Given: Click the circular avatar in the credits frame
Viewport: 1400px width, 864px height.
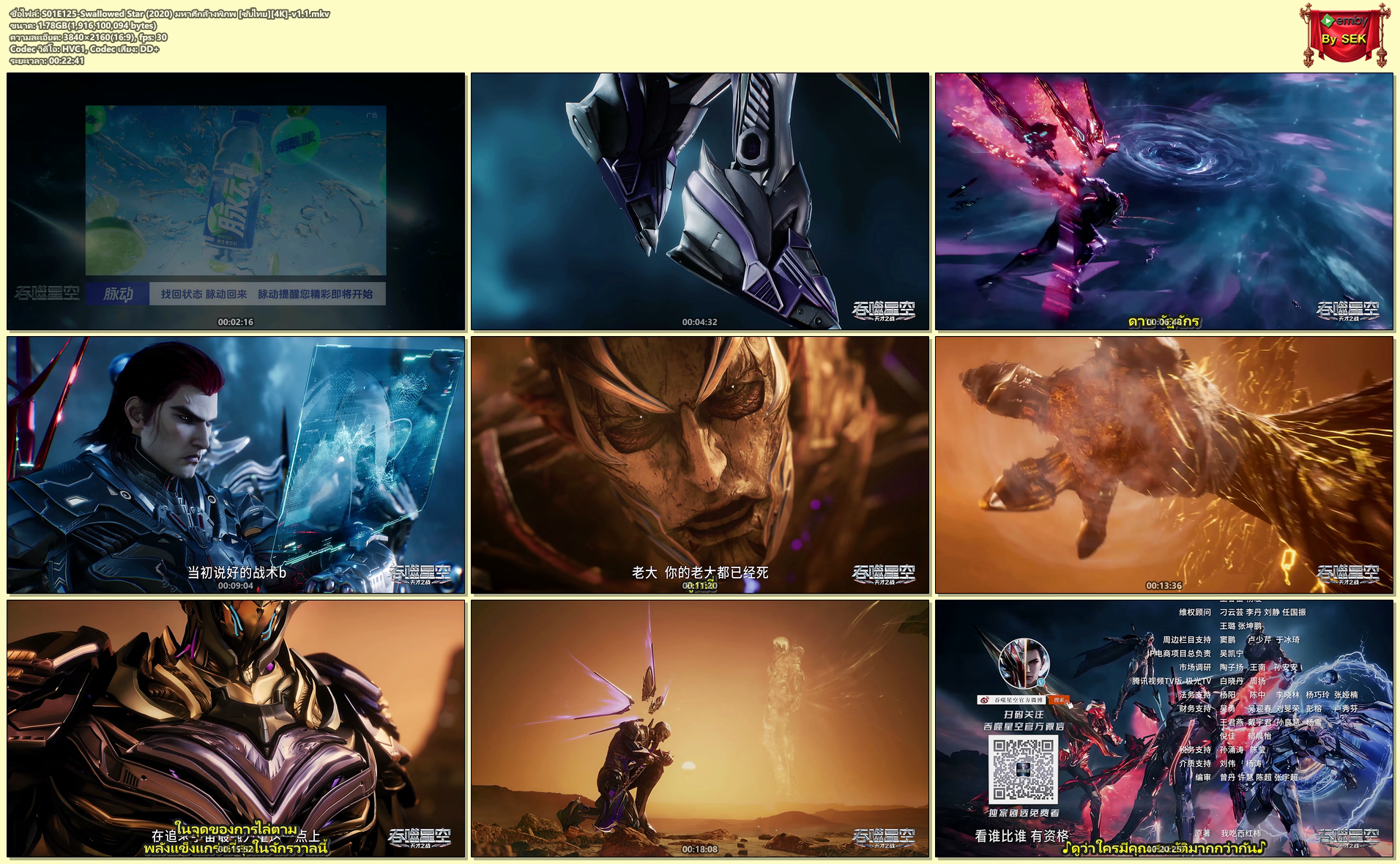Looking at the screenshot, I should pyautogui.click(x=1024, y=664).
